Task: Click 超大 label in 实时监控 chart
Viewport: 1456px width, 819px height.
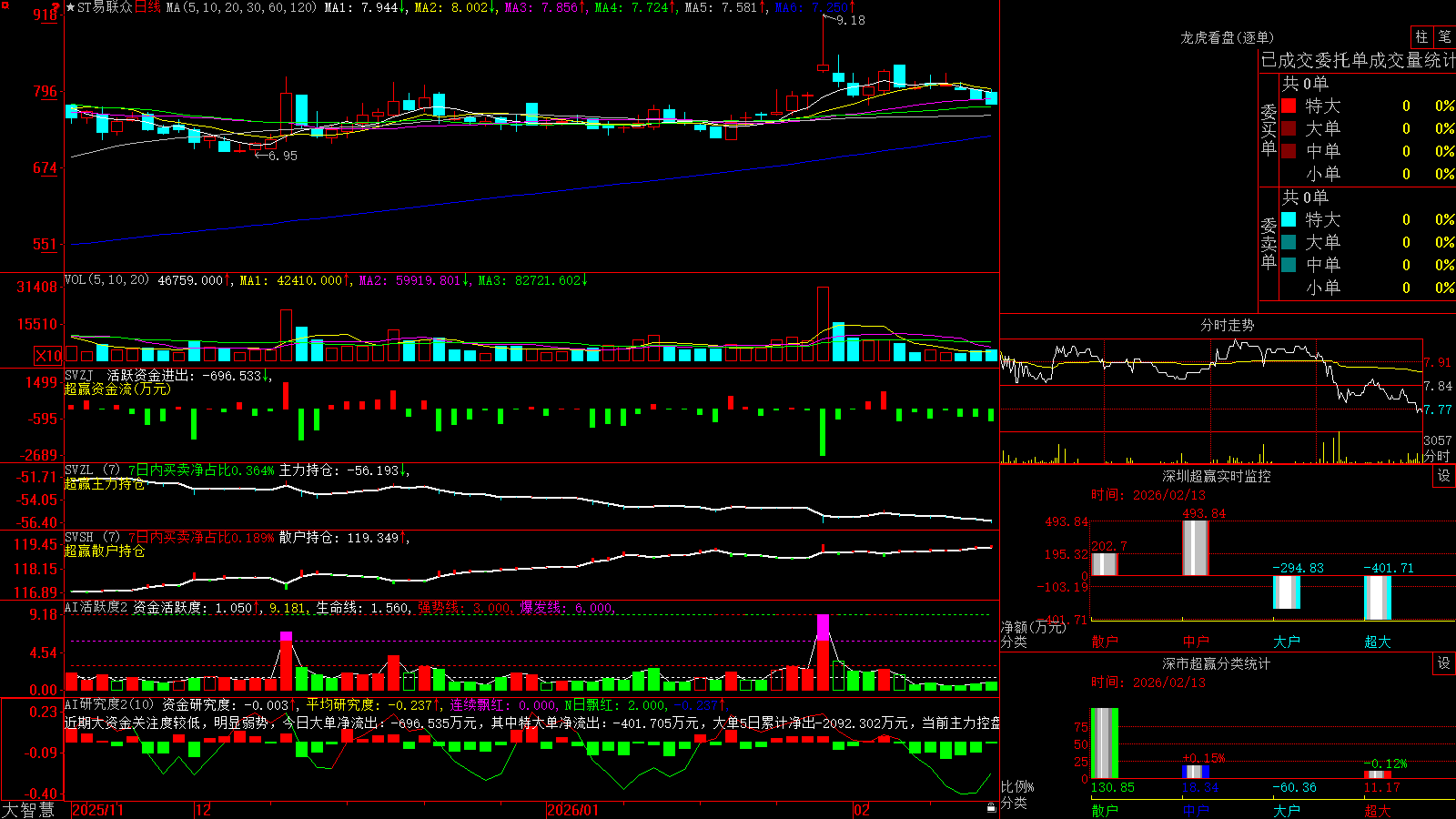Action: pyautogui.click(x=1377, y=642)
